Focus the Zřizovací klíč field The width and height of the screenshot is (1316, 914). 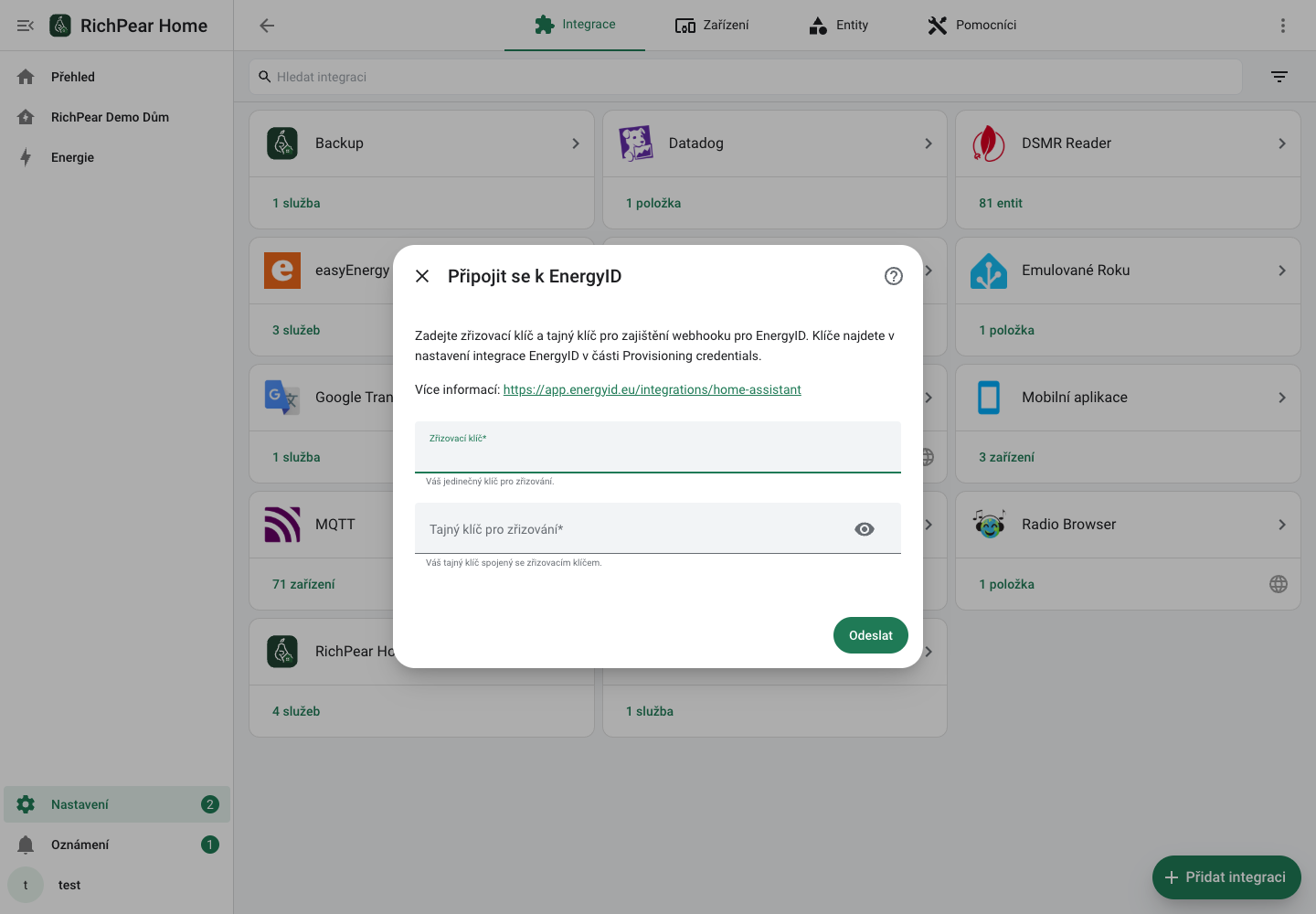658,447
